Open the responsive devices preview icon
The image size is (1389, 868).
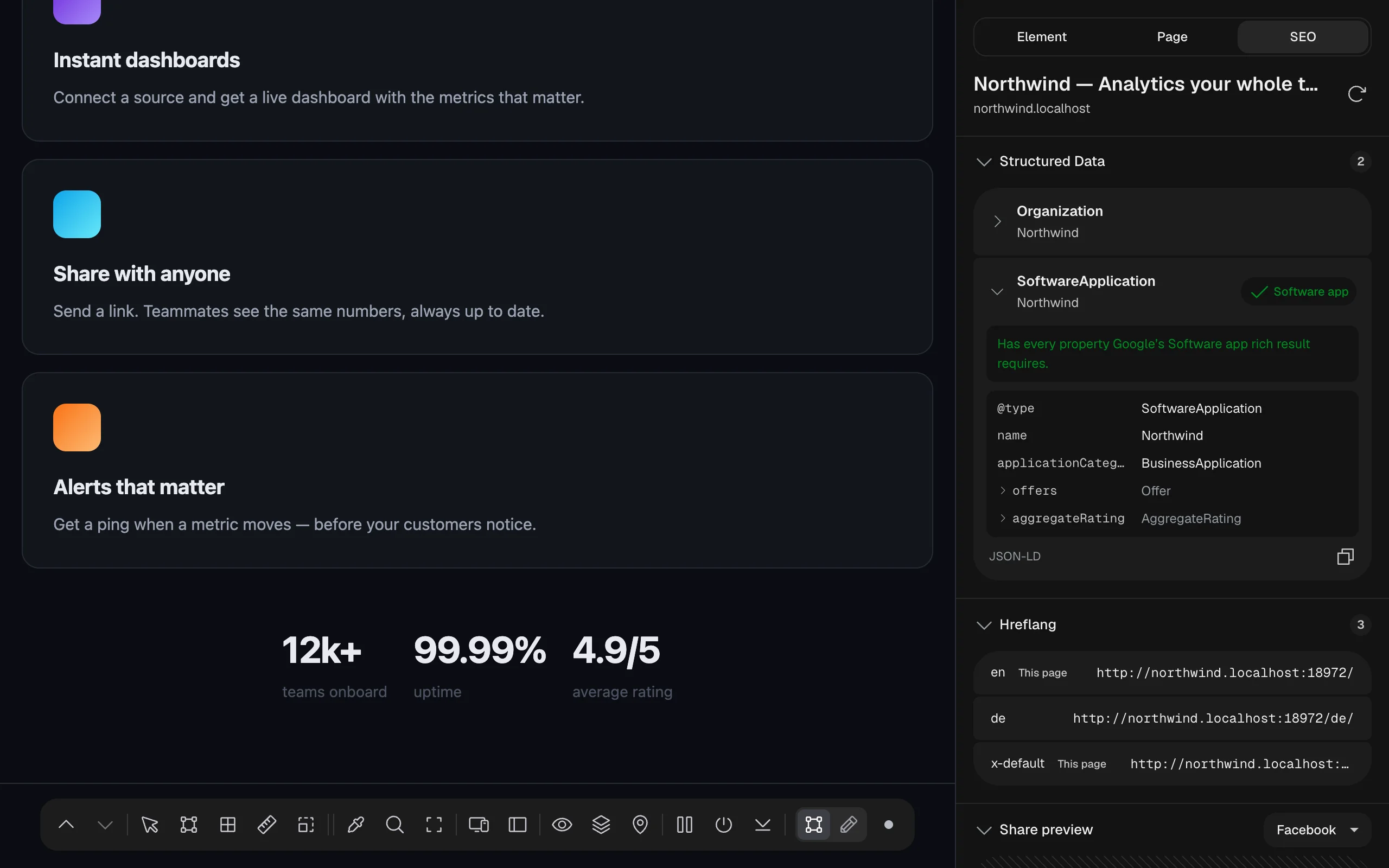[x=479, y=825]
